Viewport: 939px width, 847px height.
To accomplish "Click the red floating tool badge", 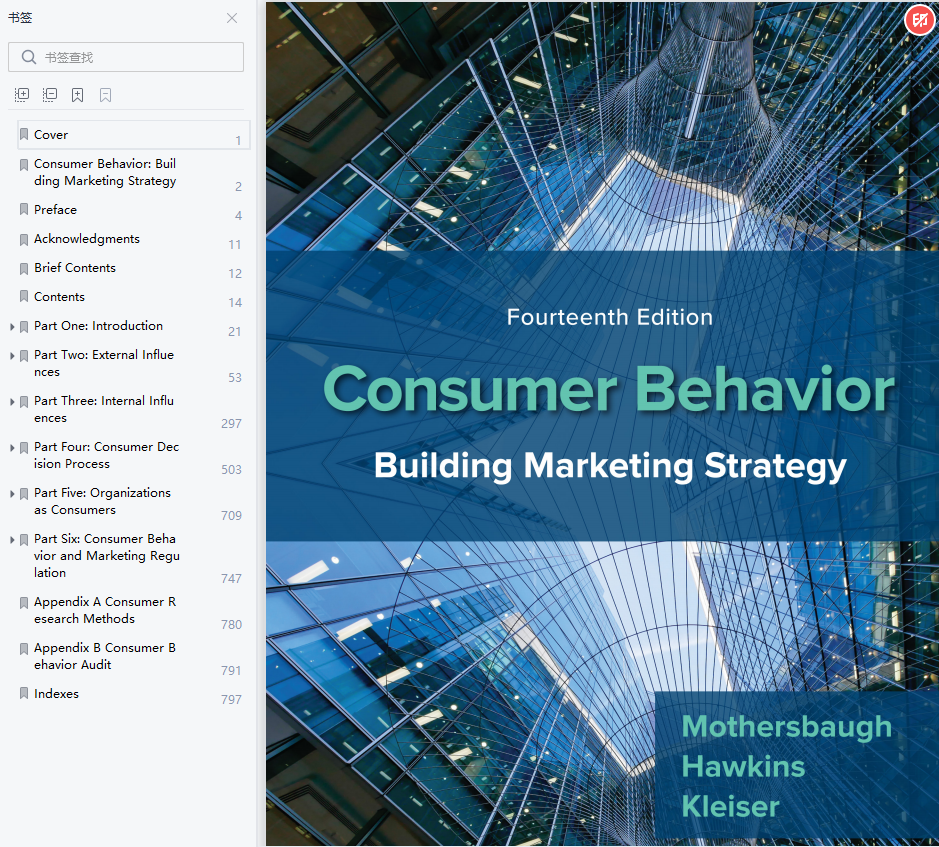I will (920, 20).
